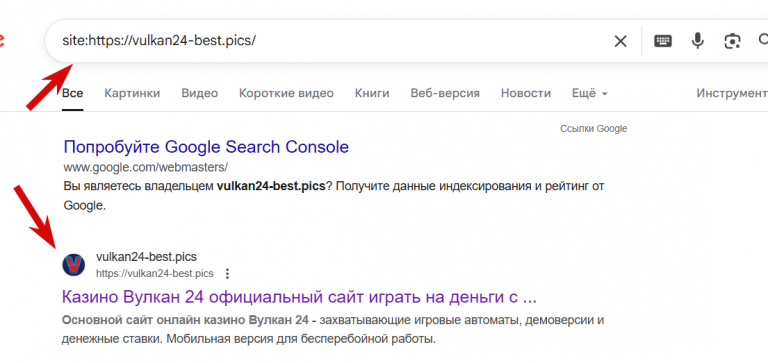This screenshot has width=768, height=363.
Task: Open the Книги tab
Action: point(372,93)
